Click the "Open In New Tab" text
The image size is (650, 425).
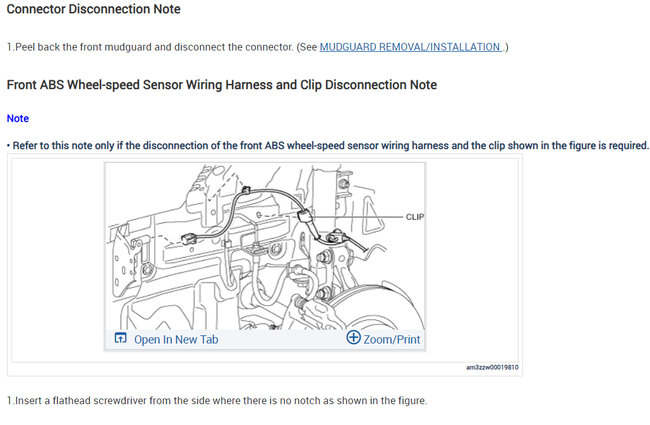coord(176,339)
